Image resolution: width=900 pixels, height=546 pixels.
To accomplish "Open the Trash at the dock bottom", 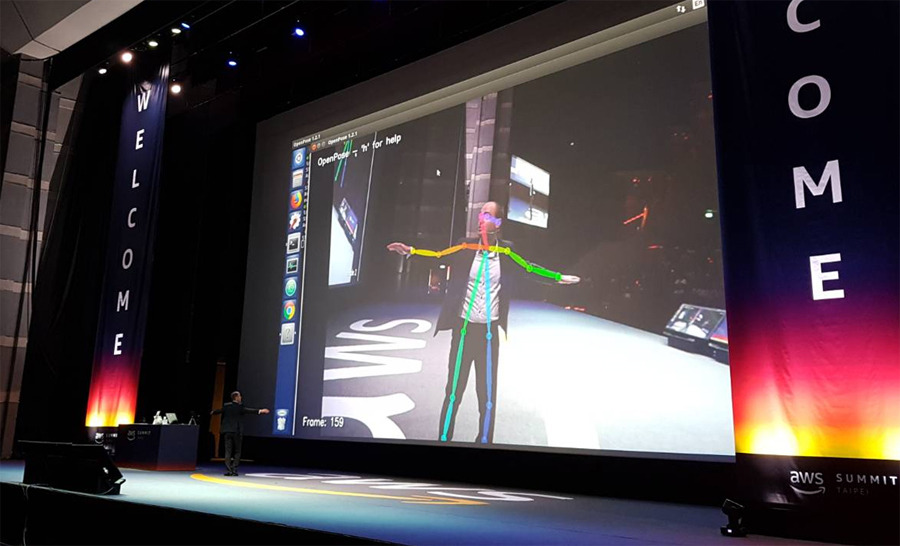I will (x=281, y=420).
